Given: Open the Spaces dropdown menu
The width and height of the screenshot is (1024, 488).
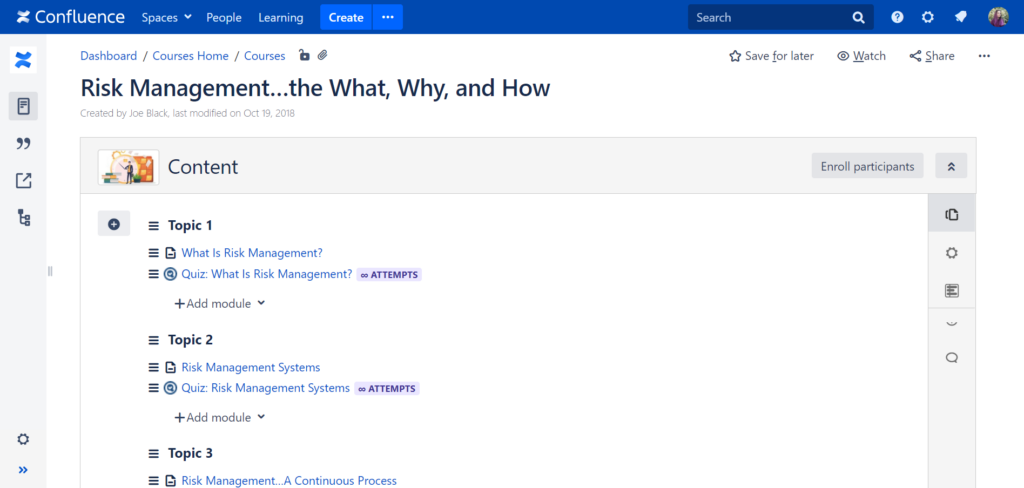Looking at the screenshot, I should click(167, 18).
